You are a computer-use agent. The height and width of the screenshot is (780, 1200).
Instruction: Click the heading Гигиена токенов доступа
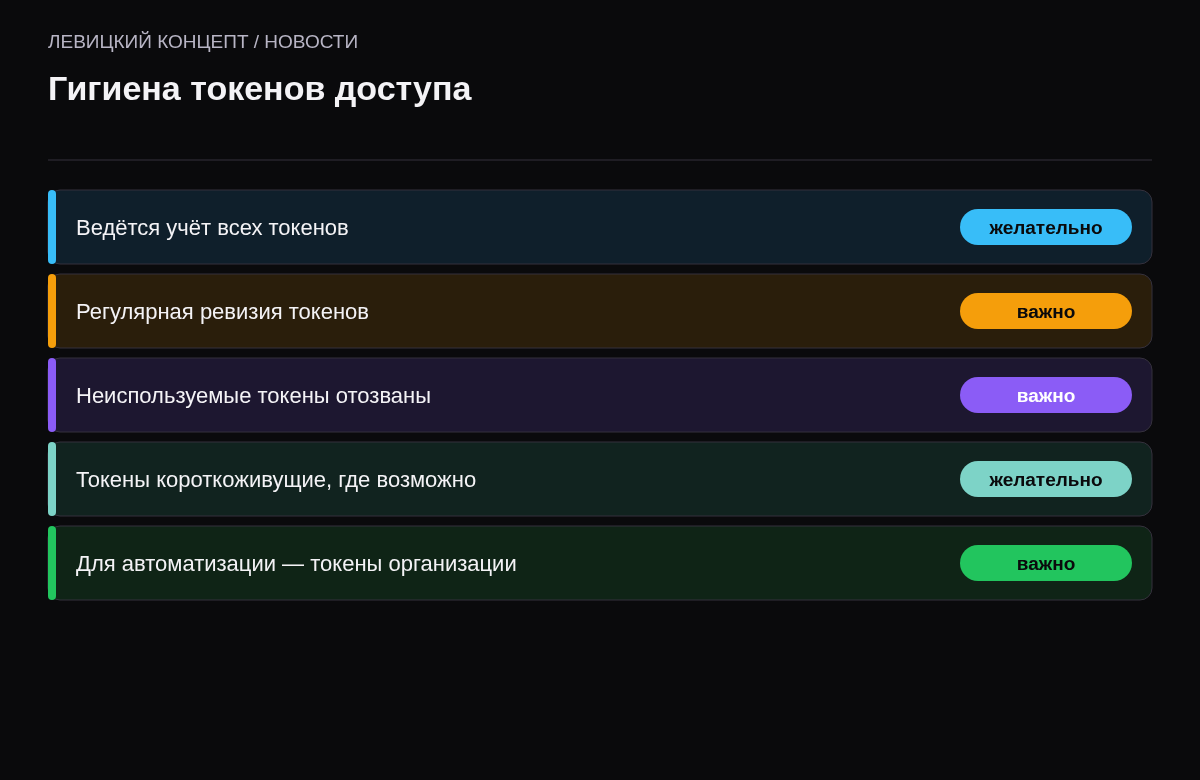260,89
